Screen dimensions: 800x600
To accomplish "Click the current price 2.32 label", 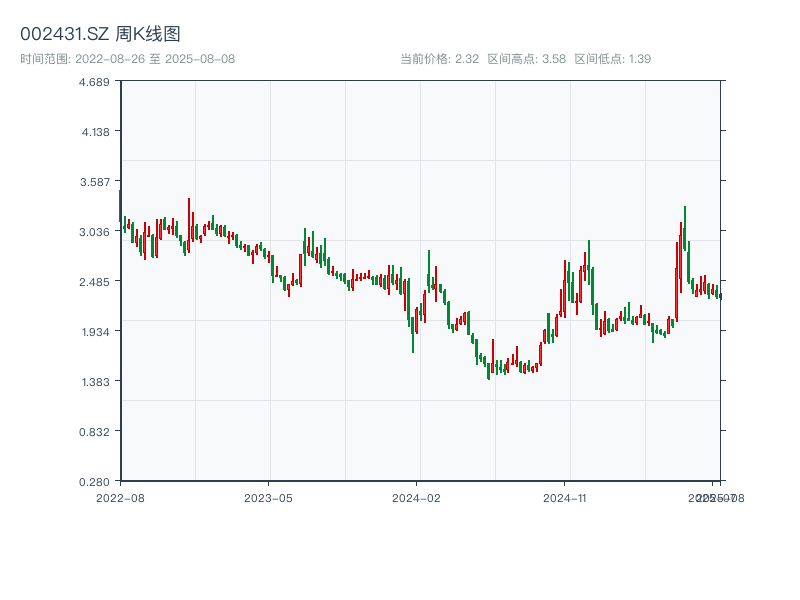I will tap(439, 59).
